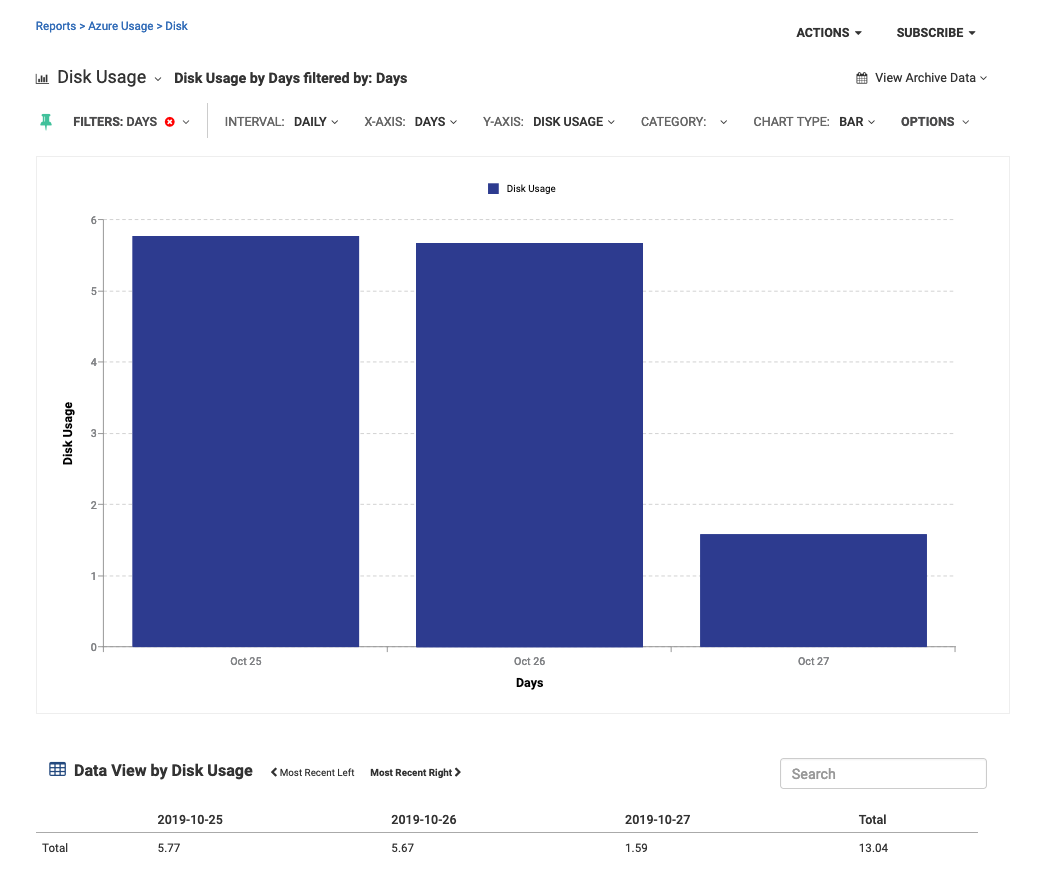
Task: Open the Y-Axis Disk Usage dropdown
Action: click(574, 122)
